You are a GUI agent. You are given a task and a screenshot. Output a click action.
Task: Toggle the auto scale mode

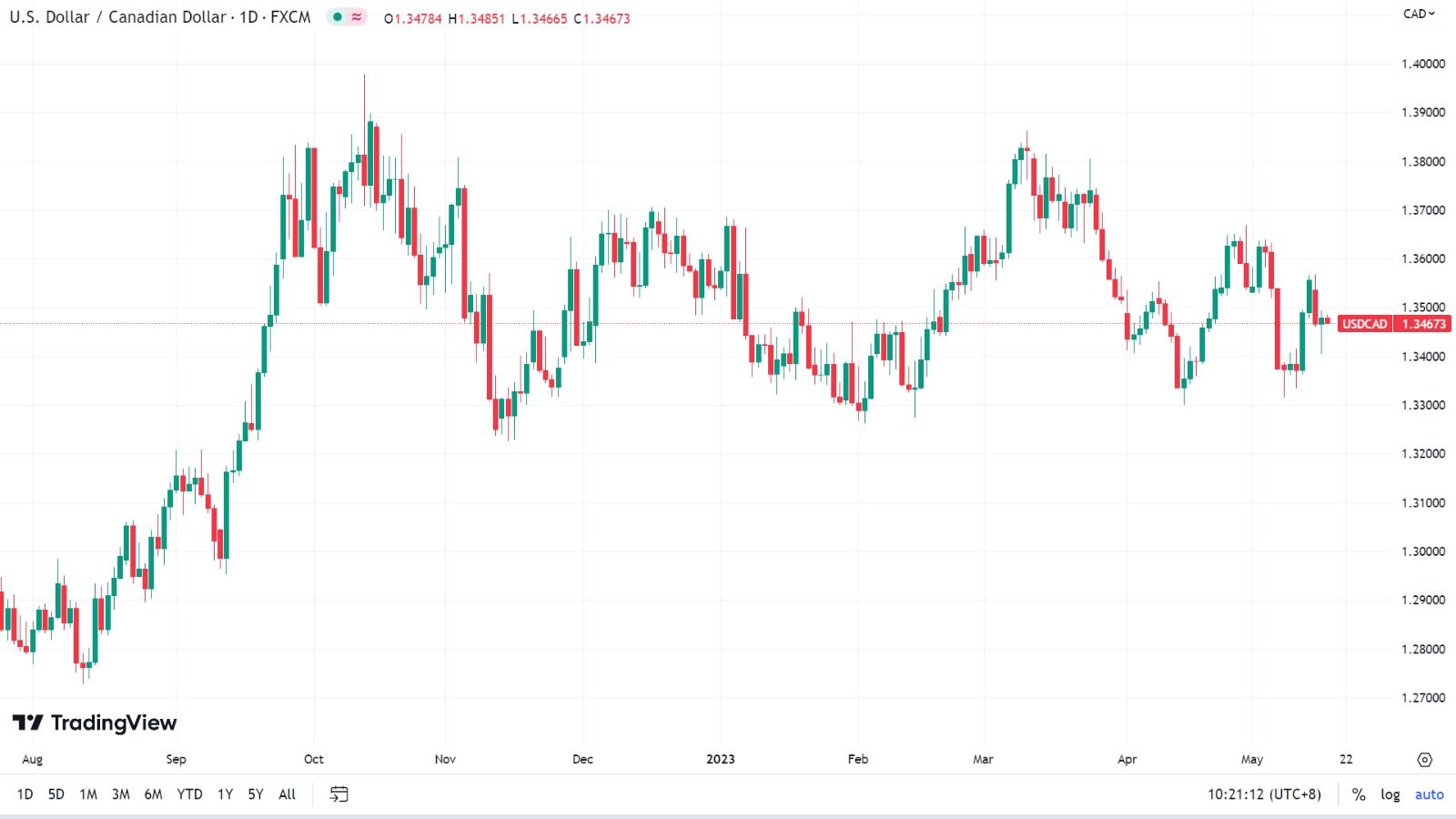pos(1429,794)
